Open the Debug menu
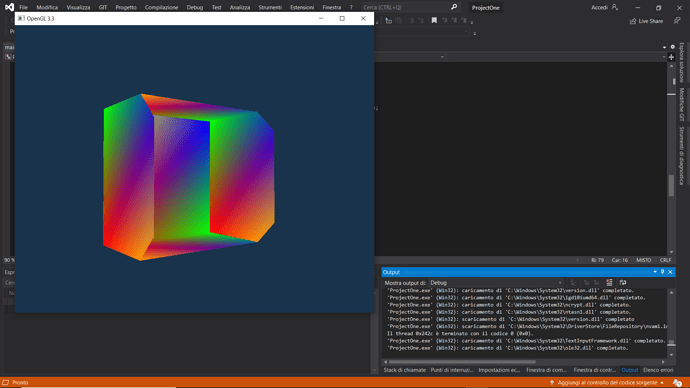 pyautogui.click(x=195, y=7)
